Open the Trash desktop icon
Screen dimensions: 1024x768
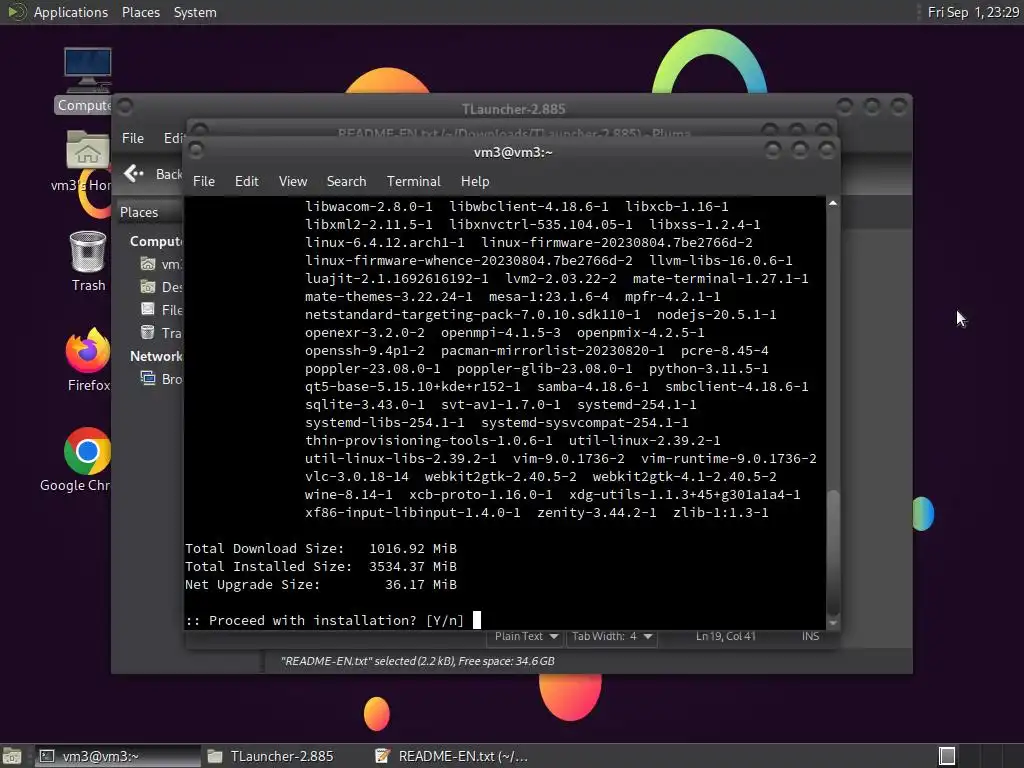[88, 251]
